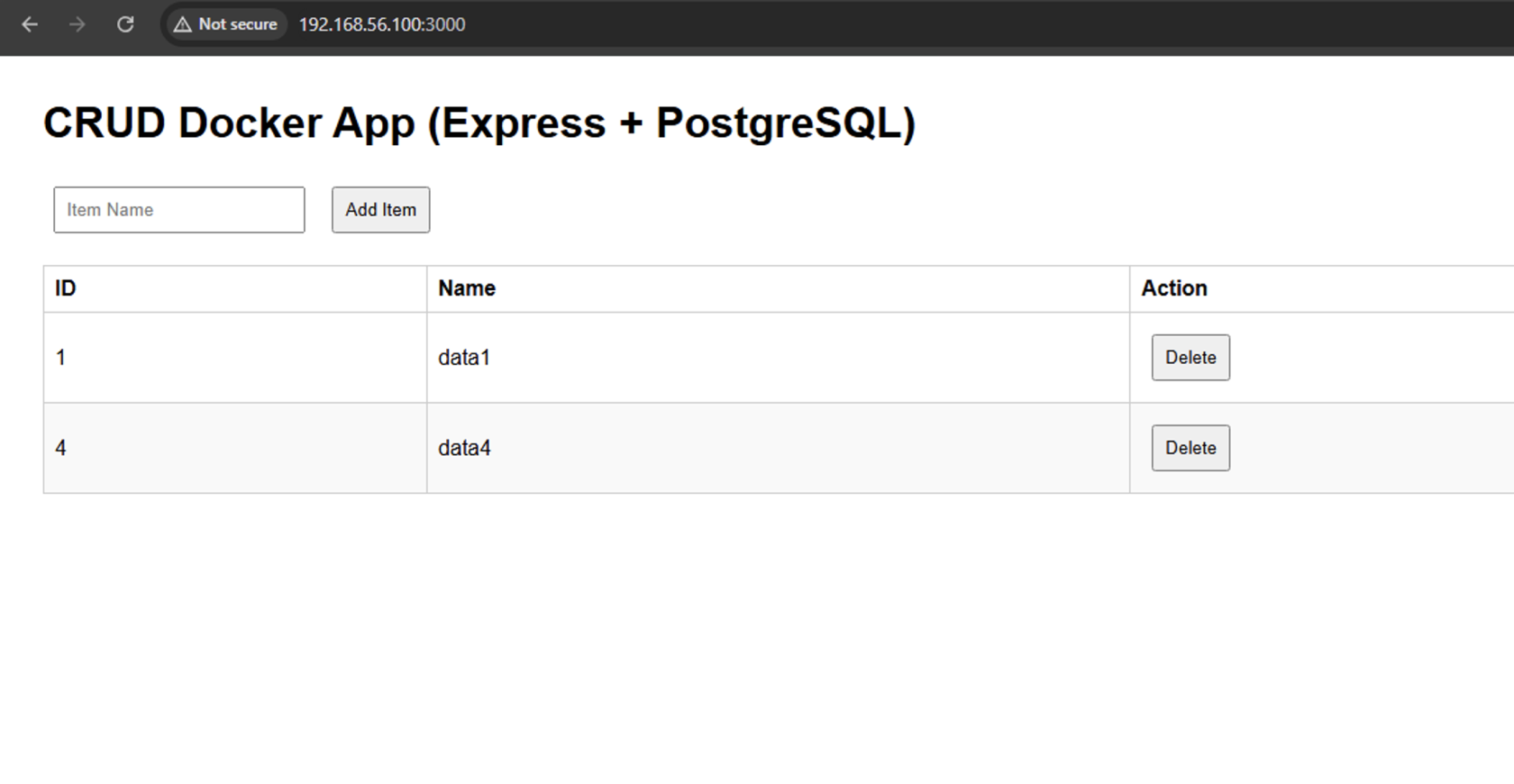Focus the Item Name input field
The height and width of the screenshot is (784, 1514).
pyautogui.click(x=179, y=210)
